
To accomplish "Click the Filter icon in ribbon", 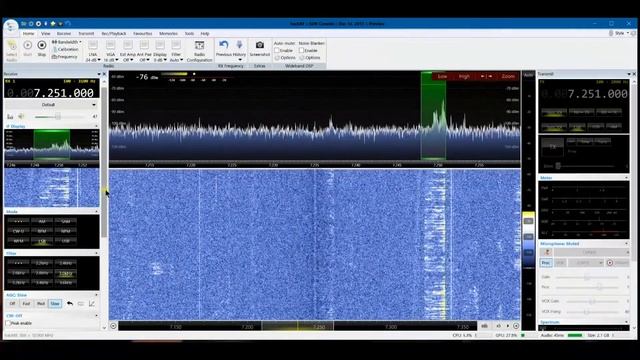I will coord(176,45).
